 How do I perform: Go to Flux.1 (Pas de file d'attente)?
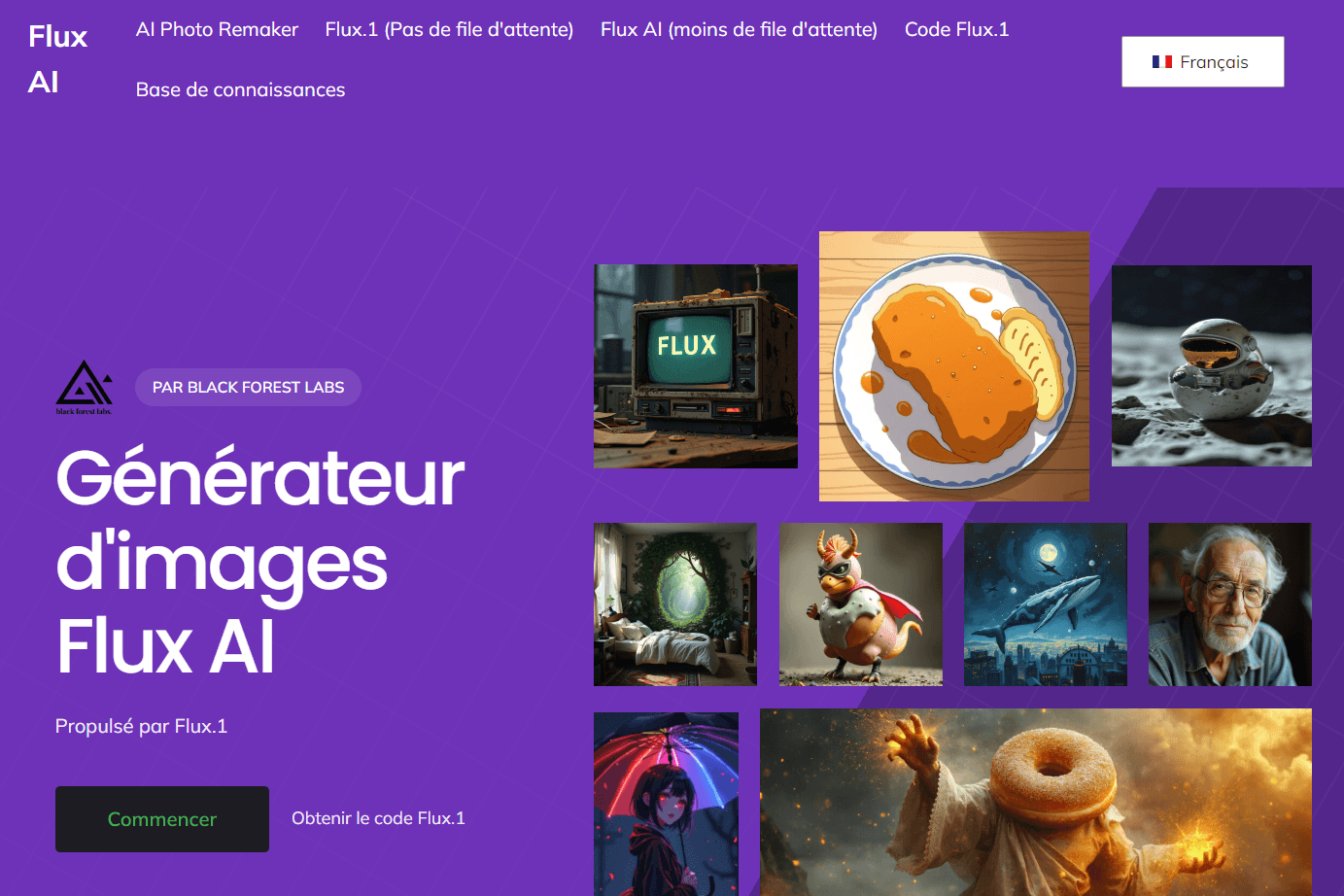(x=449, y=29)
